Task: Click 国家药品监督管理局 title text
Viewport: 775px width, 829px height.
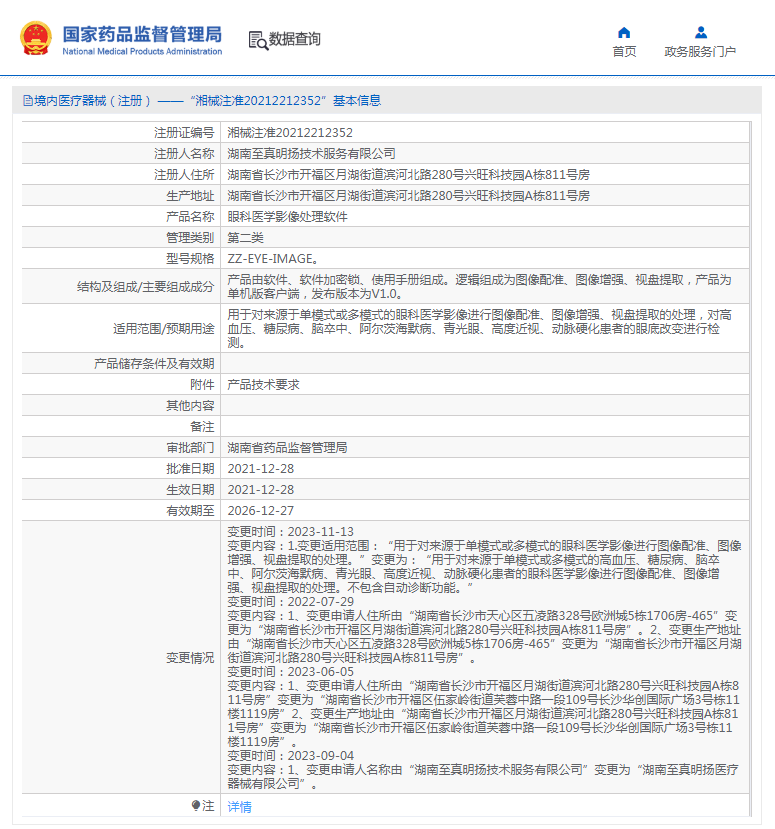Action: (142, 34)
